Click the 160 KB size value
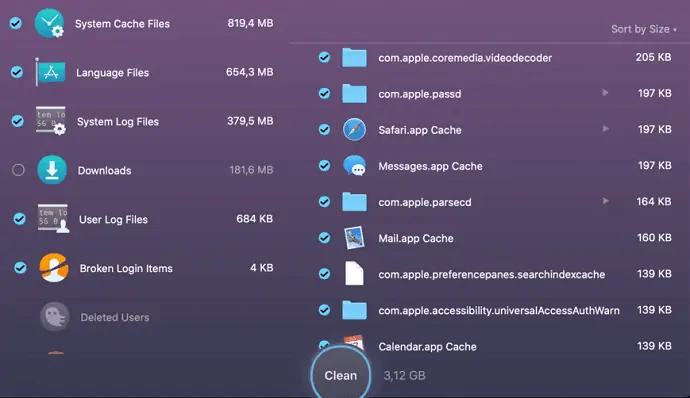 click(654, 237)
